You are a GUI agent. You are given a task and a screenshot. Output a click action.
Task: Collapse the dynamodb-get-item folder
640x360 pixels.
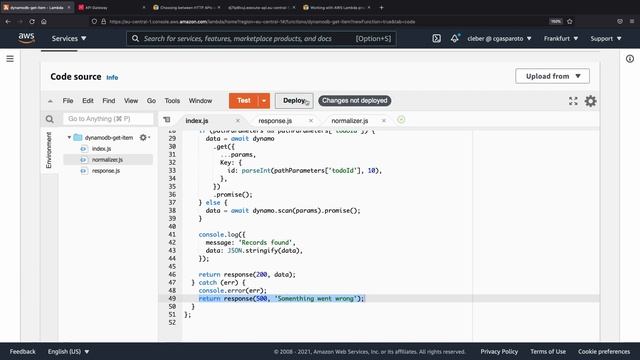point(69,138)
